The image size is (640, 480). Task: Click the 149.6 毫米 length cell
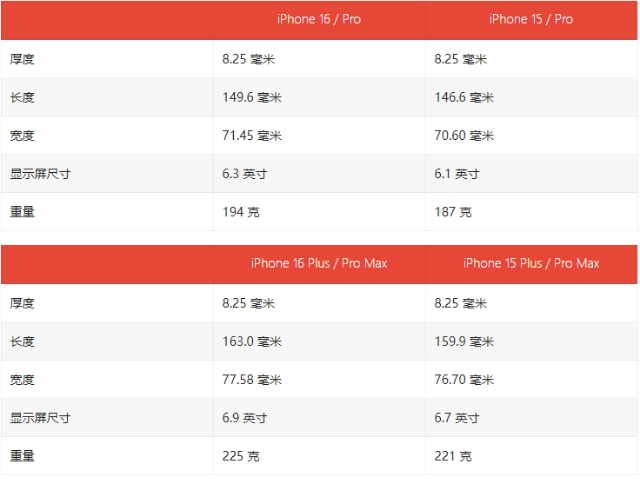pos(252,97)
